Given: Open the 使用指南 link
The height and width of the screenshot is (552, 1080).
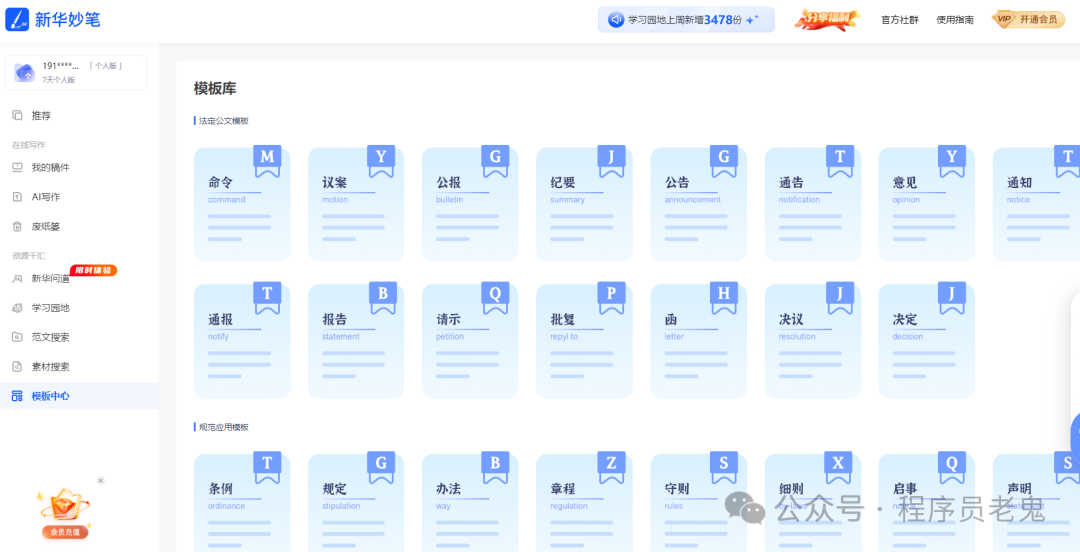Looking at the screenshot, I should [x=955, y=20].
